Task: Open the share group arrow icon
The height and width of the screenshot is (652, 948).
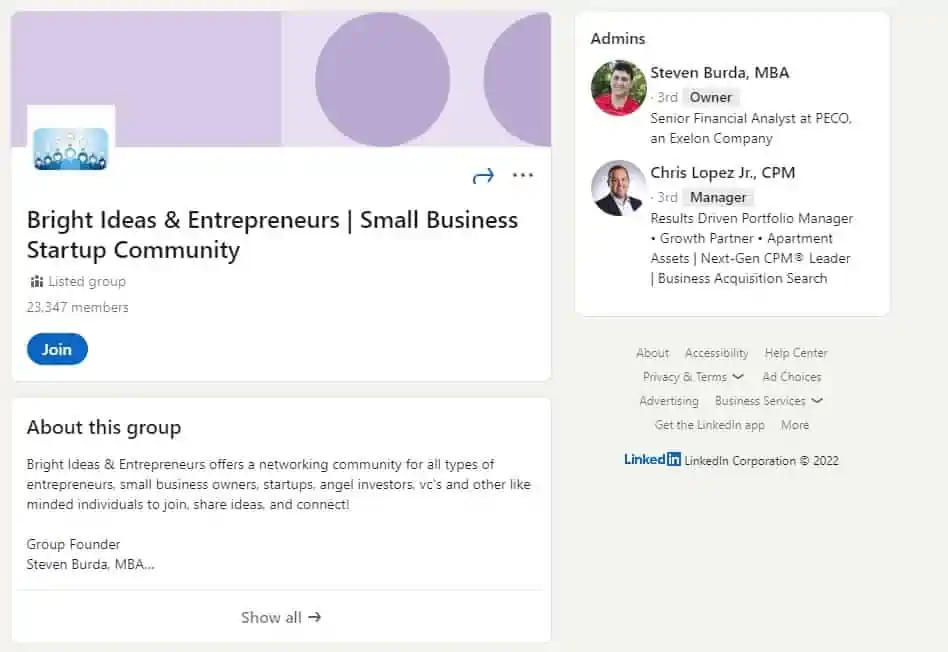Action: (483, 175)
